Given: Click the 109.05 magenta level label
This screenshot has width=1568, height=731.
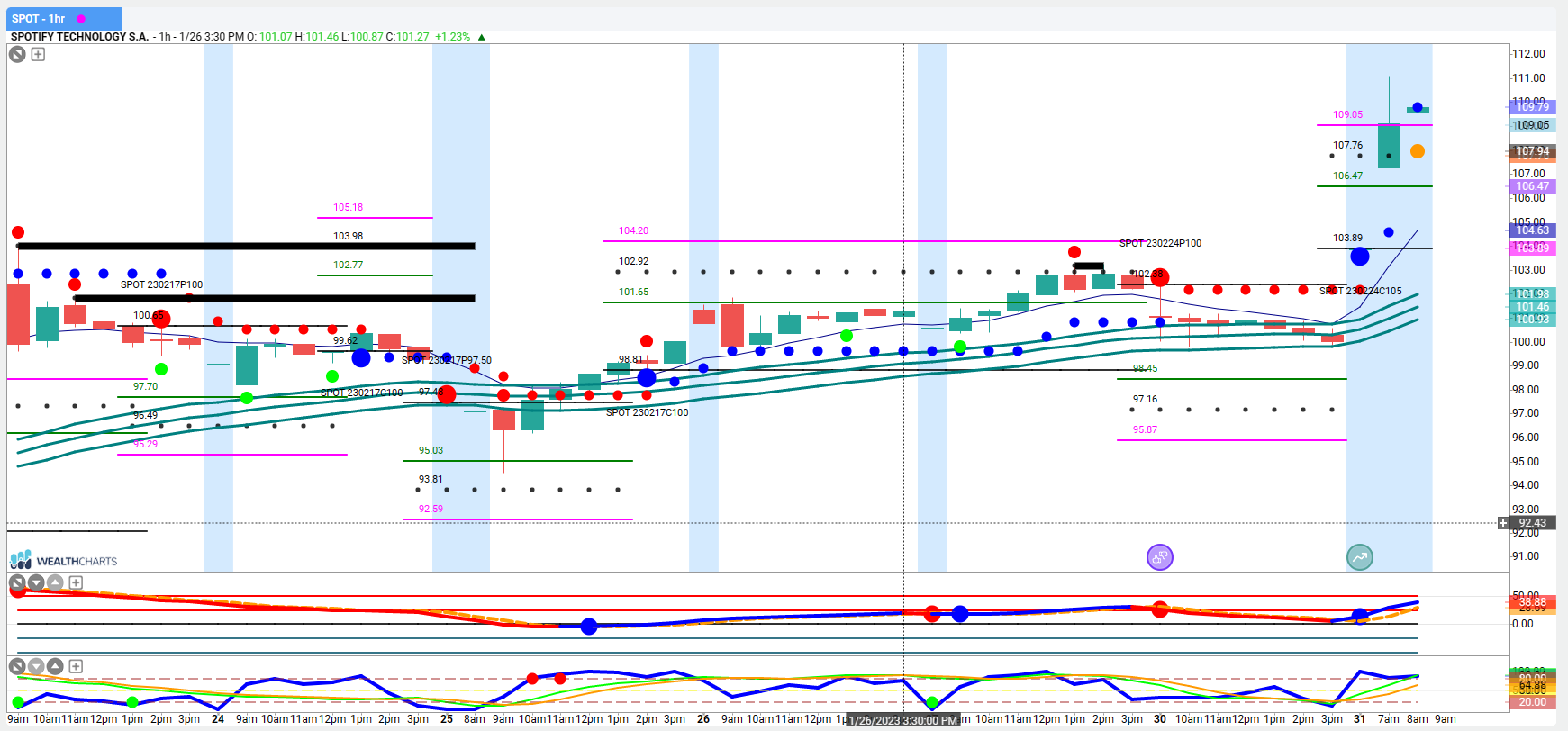Looking at the screenshot, I should point(1348,114).
